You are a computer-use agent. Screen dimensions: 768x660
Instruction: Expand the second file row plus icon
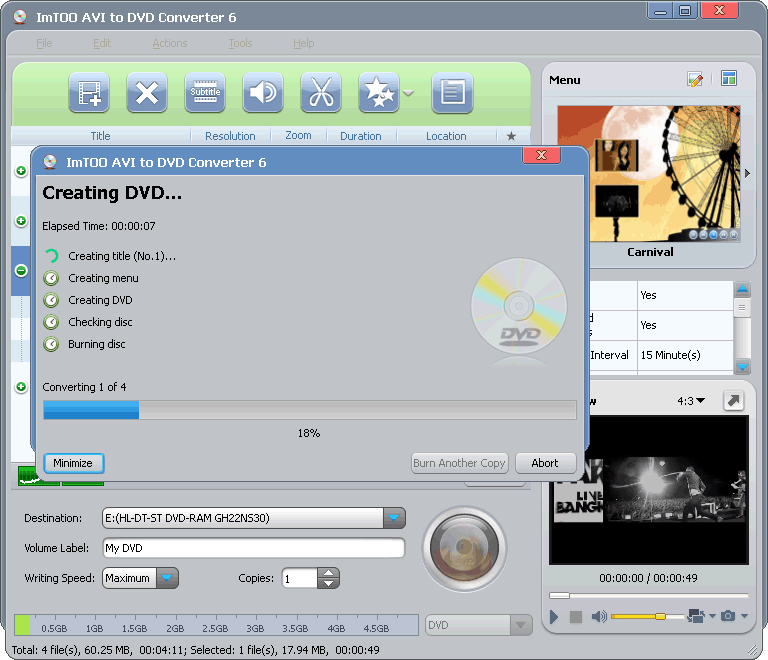tap(21, 221)
